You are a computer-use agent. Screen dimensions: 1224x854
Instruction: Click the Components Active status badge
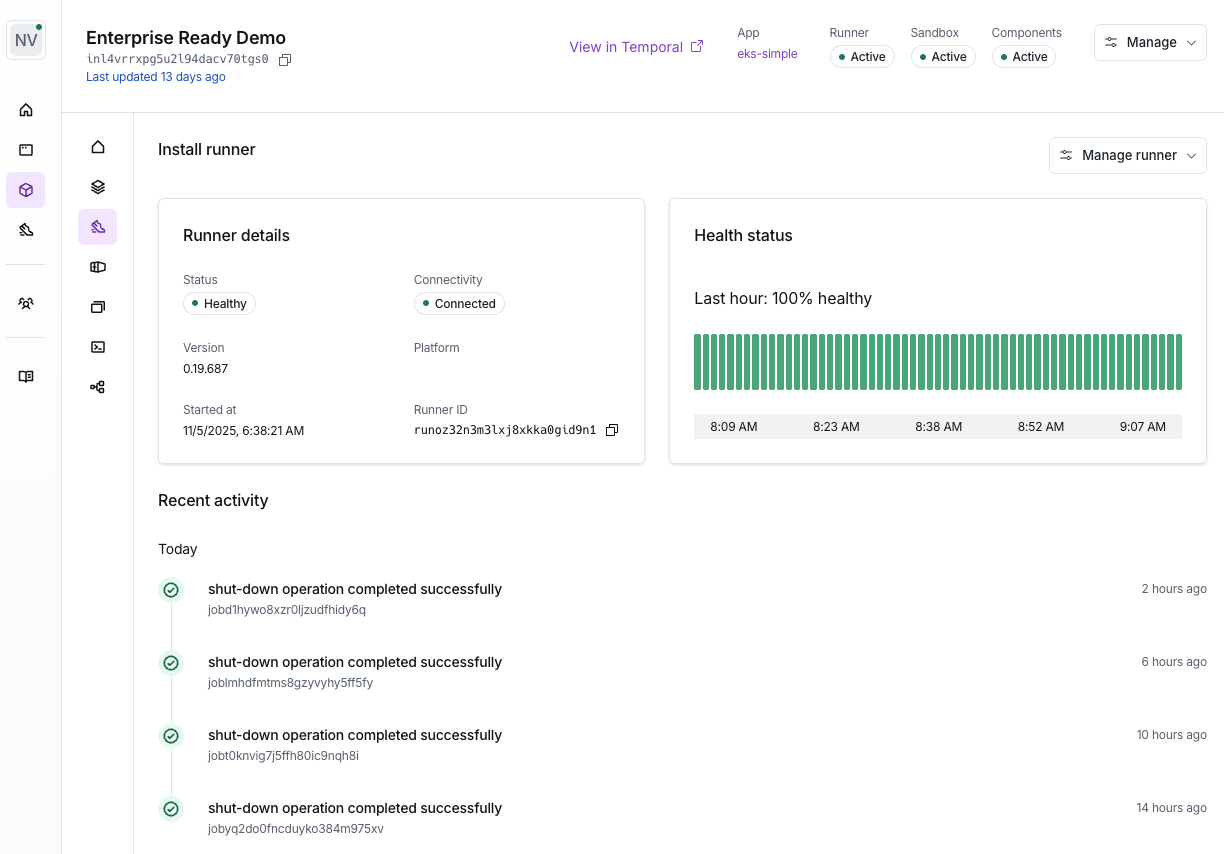[x=1023, y=57]
